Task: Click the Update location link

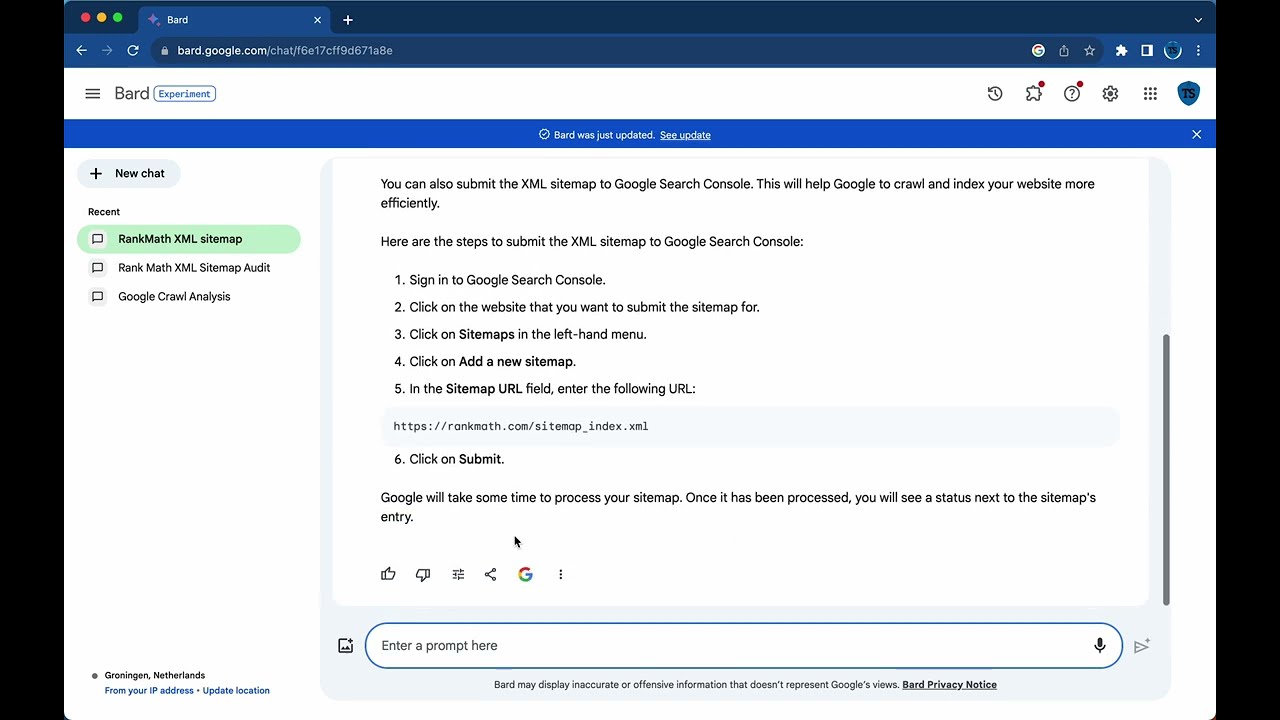Action: (236, 691)
